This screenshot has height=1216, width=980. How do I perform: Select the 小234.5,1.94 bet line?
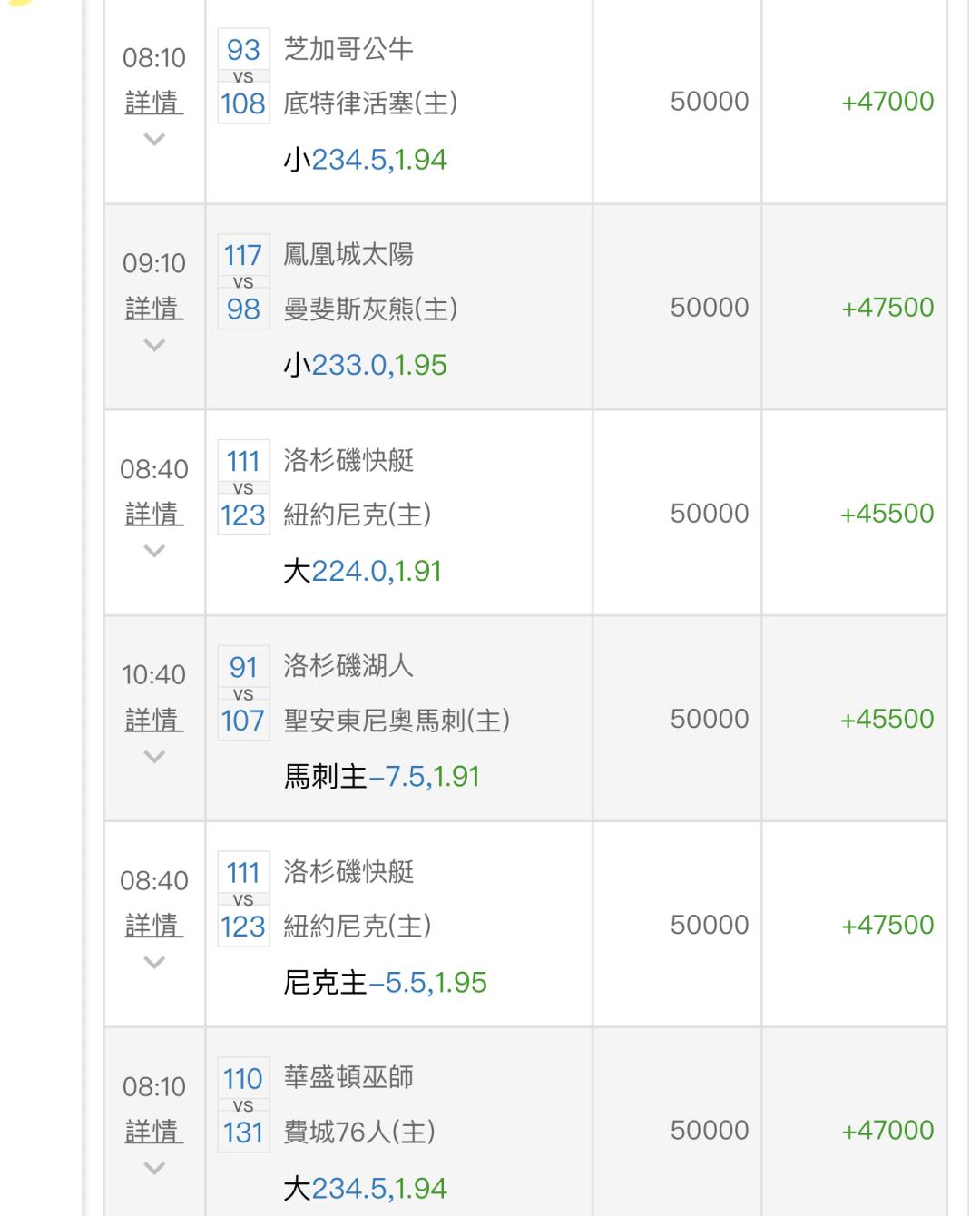point(366,160)
